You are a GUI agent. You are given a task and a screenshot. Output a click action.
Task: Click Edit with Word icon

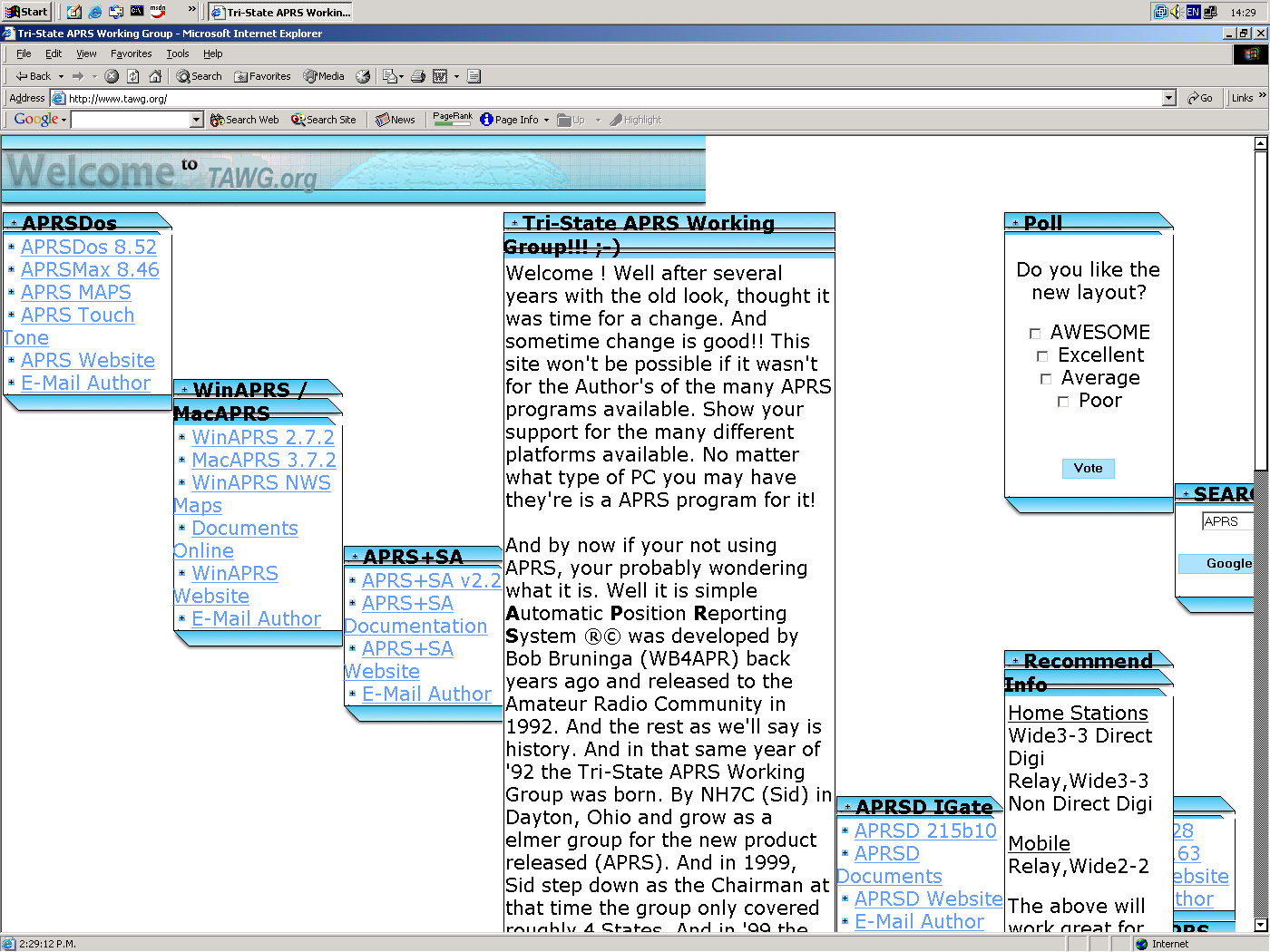440,76
